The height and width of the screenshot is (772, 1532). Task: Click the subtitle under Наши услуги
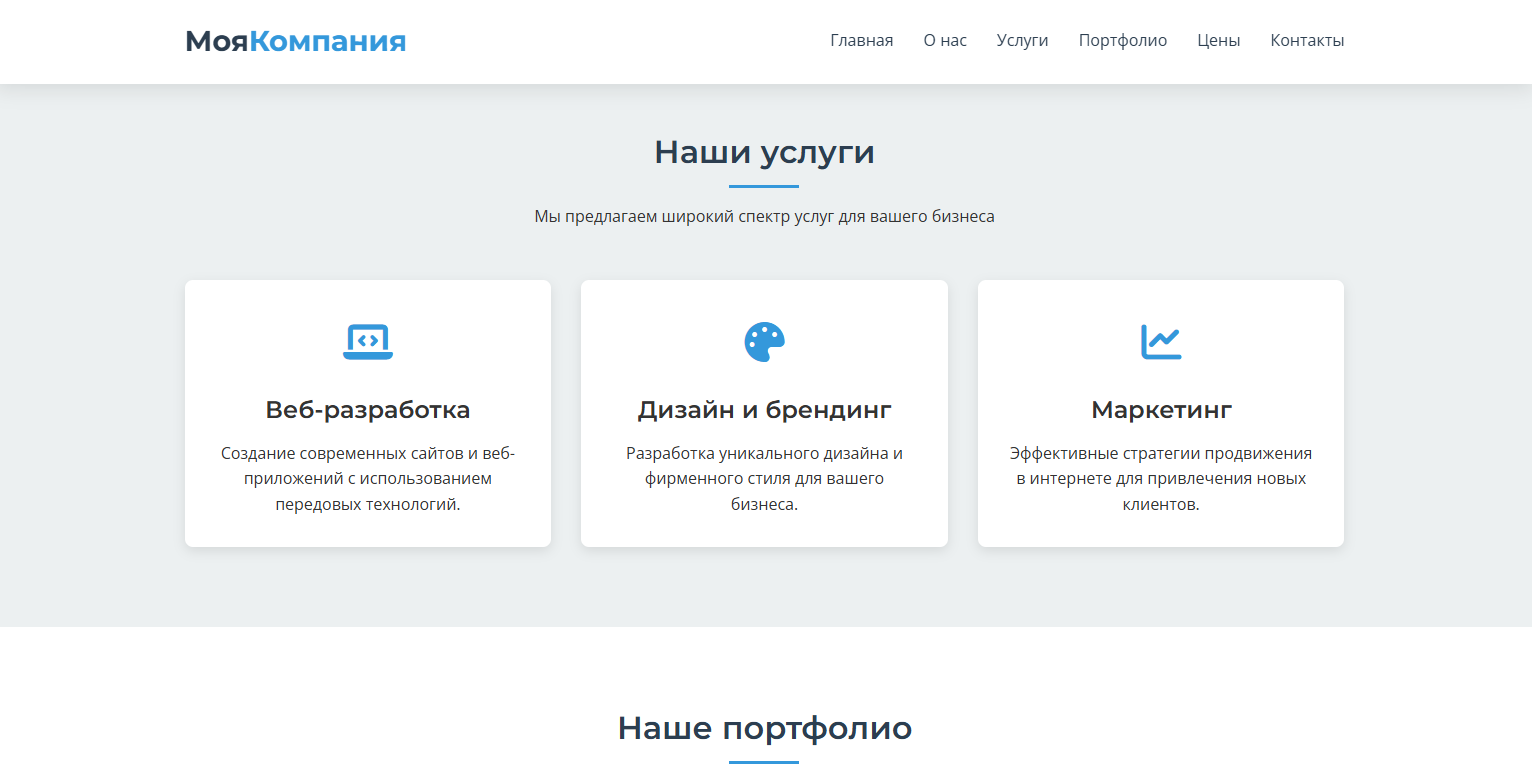[764, 216]
